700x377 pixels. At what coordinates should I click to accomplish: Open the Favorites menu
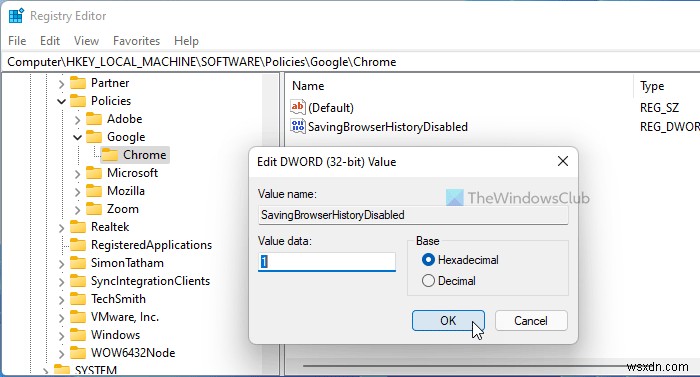136,41
